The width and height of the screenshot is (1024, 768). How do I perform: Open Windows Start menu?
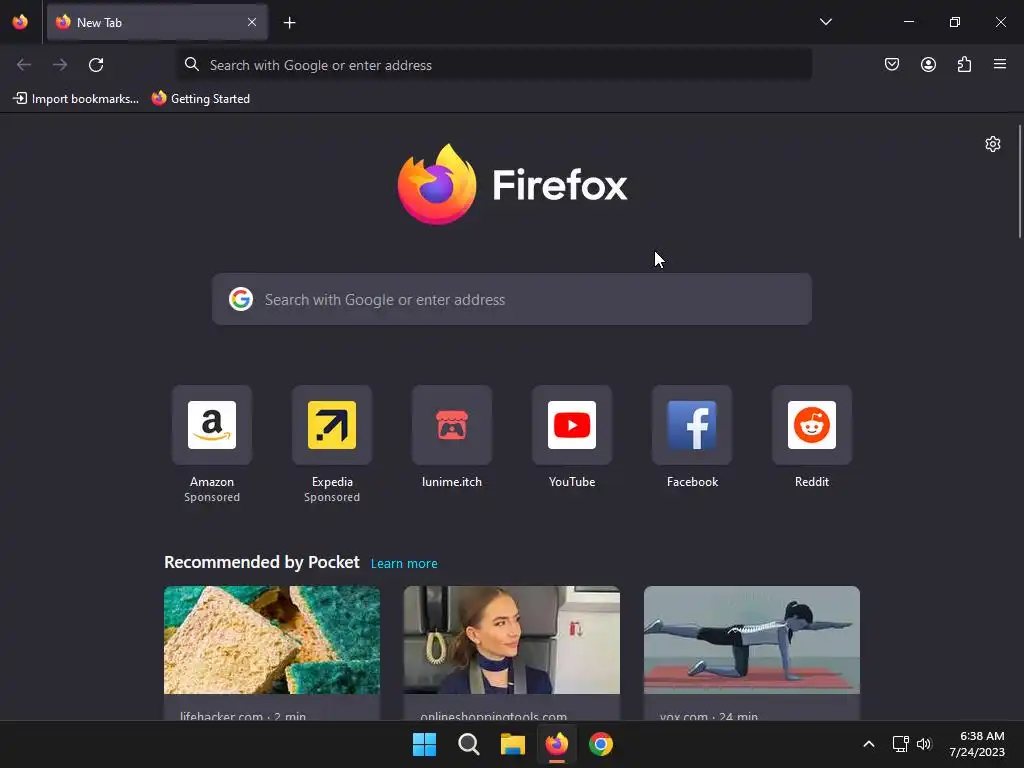424,744
